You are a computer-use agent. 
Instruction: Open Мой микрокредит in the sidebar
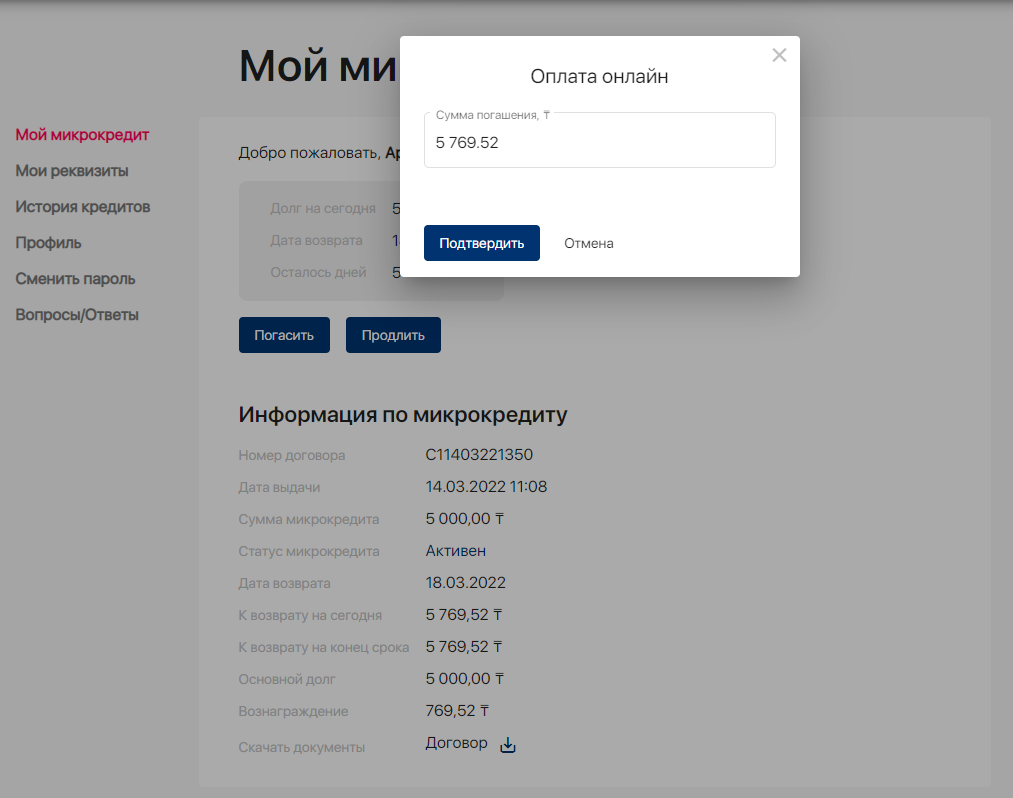point(82,134)
